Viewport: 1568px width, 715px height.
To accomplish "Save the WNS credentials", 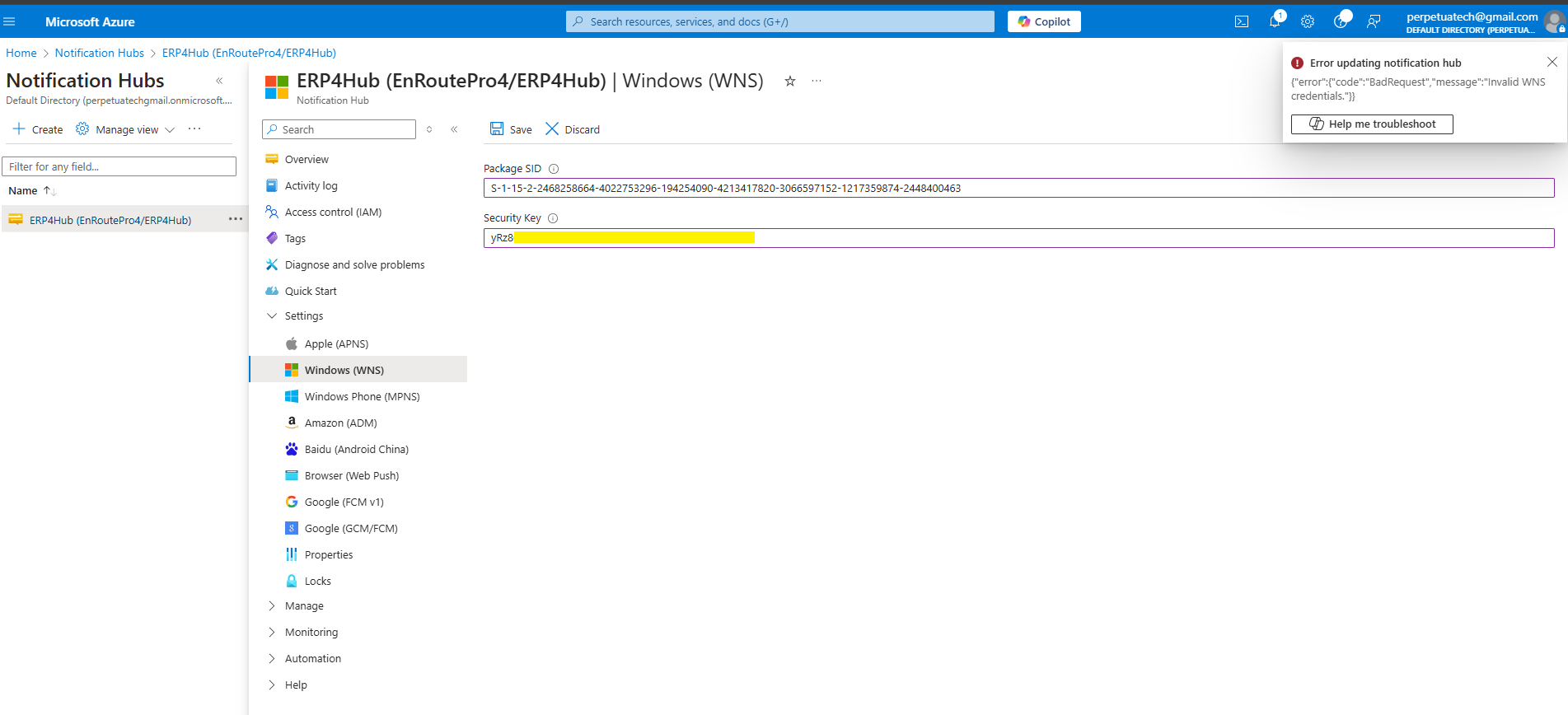I will point(511,129).
